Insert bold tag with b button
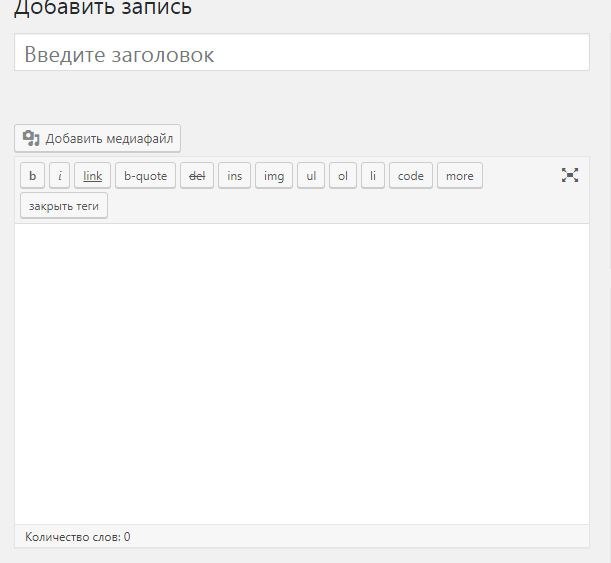 pos(32,176)
